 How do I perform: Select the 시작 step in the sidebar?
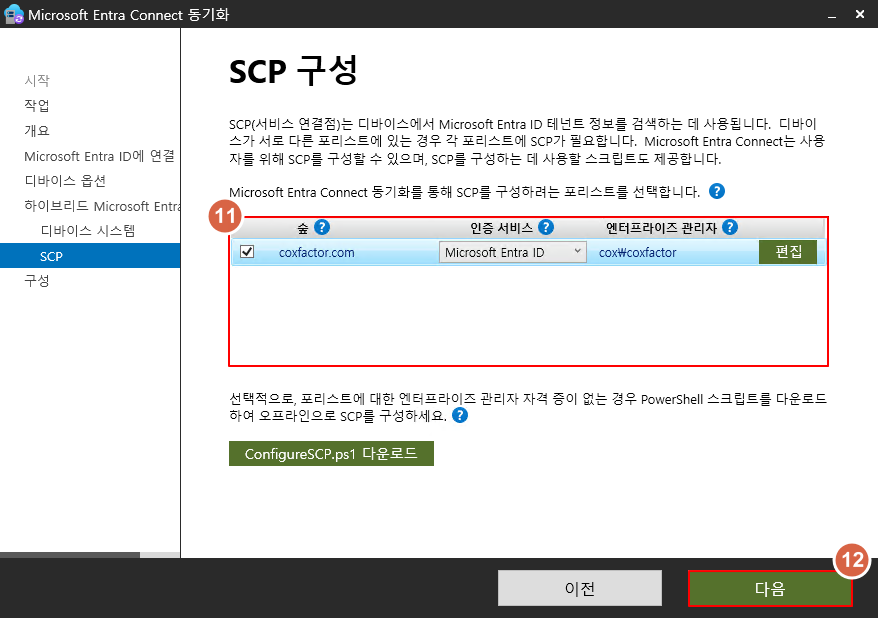(x=37, y=81)
